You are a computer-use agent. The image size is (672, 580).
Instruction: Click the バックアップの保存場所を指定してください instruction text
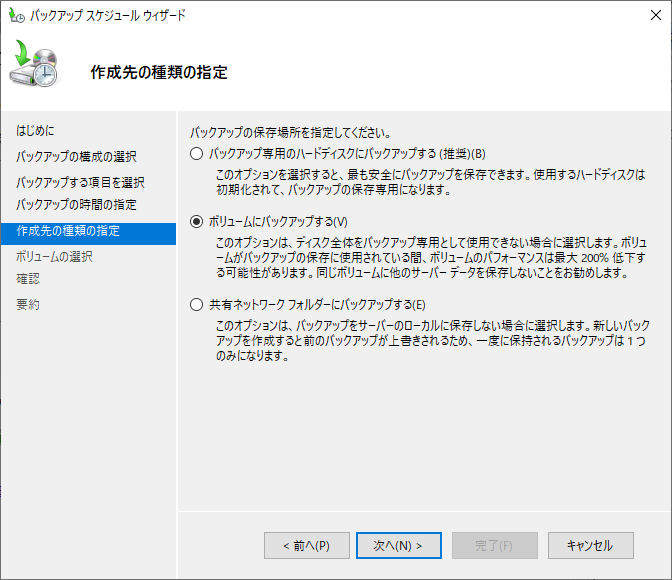coord(290,132)
